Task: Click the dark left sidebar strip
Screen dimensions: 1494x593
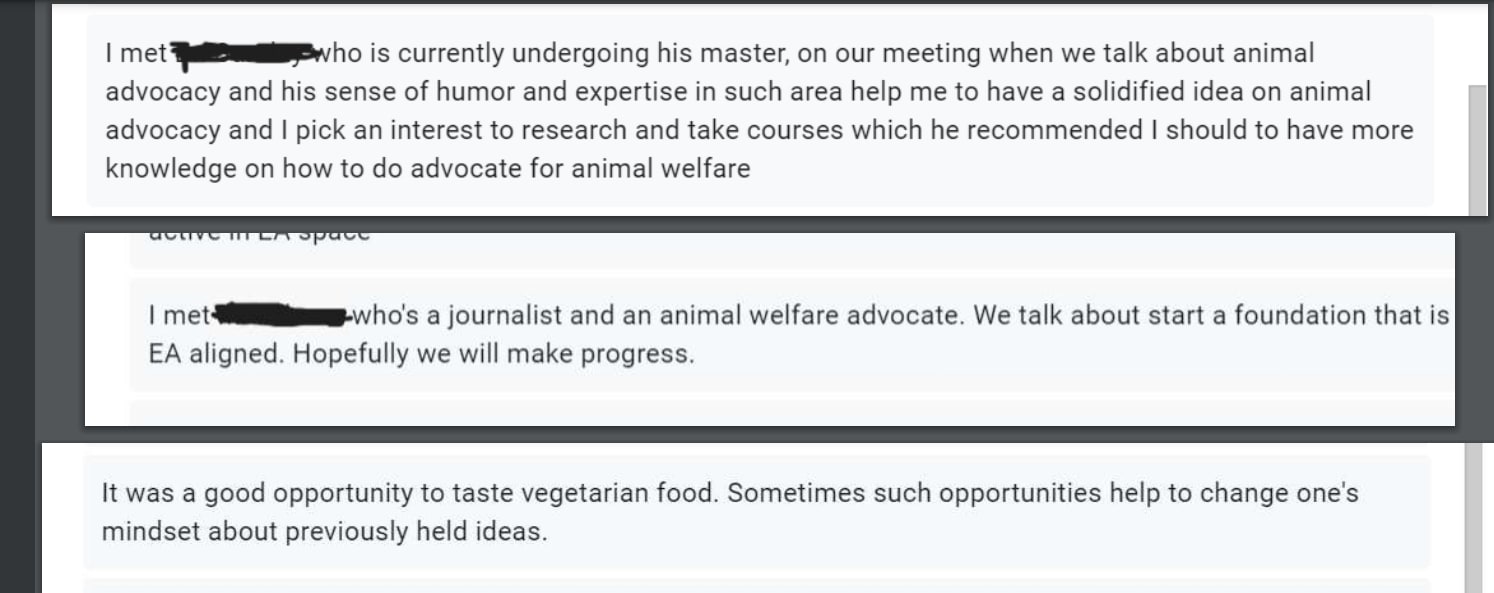Action: tap(17, 300)
